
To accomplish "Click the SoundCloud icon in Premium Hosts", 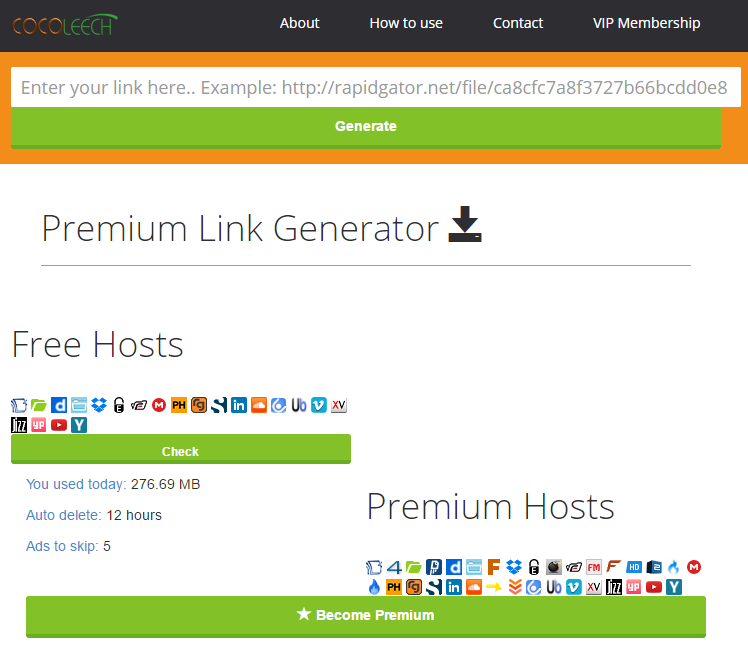I will click(x=474, y=587).
